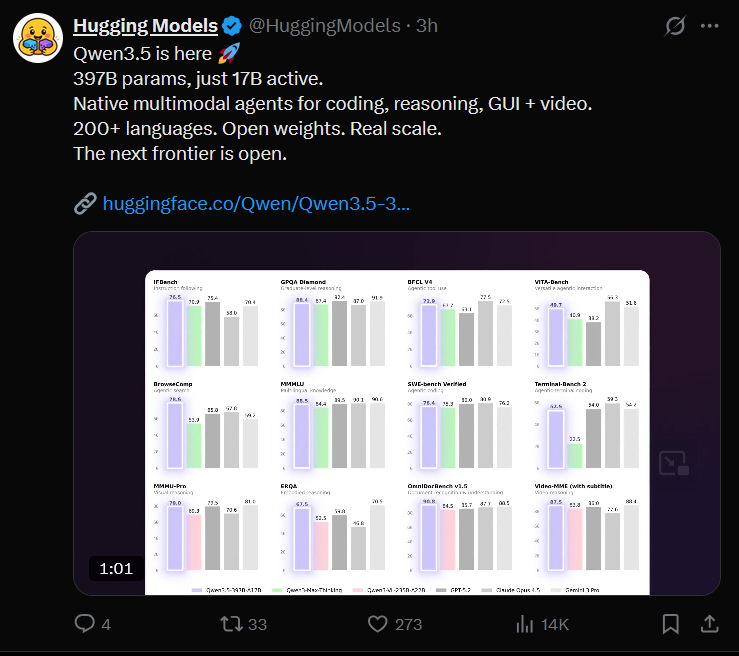Click the share upload arrow icon
The image size is (739, 656).
(709, 624)
